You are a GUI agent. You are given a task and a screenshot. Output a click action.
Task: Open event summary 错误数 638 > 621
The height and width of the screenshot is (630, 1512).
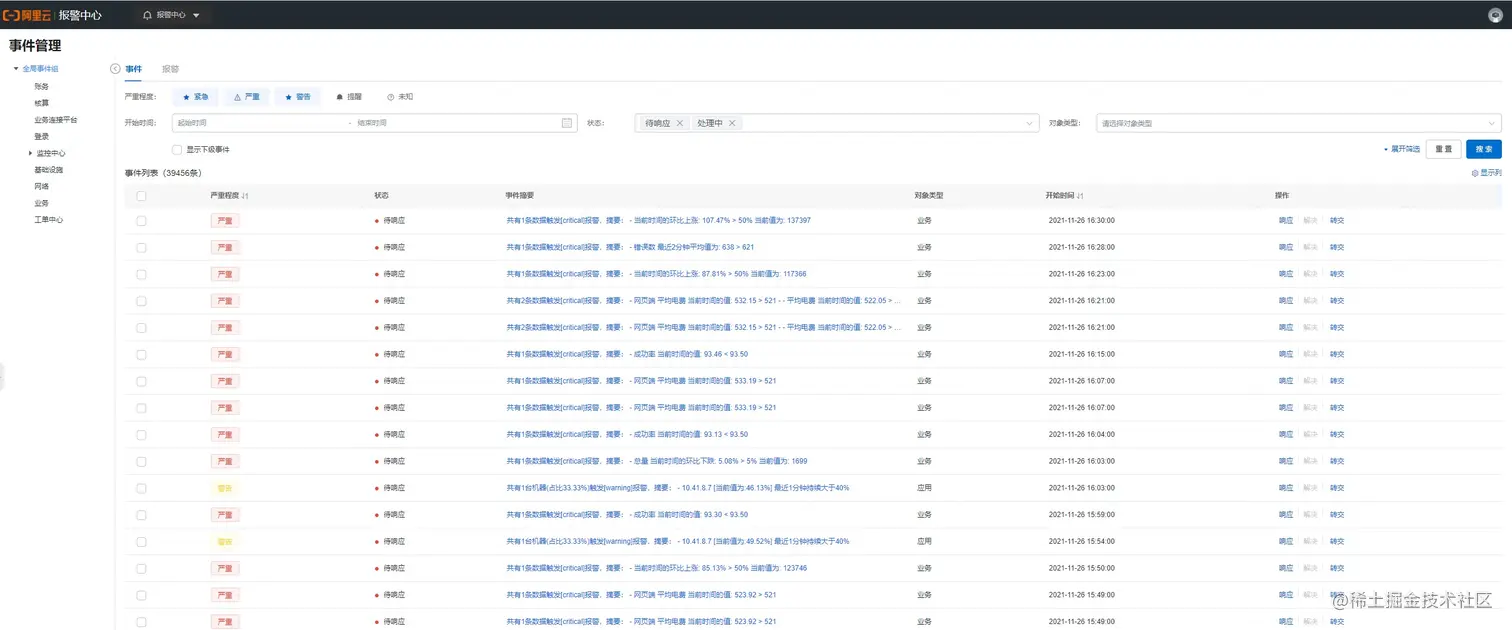630,247
